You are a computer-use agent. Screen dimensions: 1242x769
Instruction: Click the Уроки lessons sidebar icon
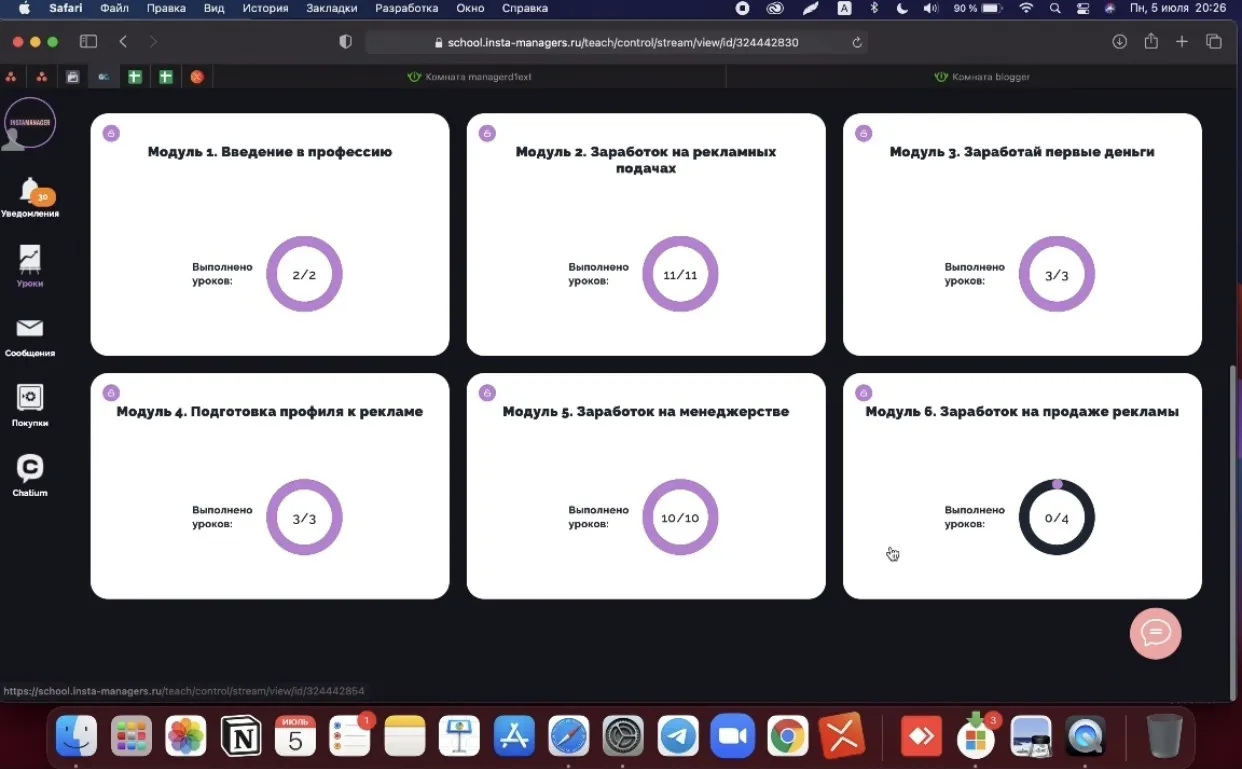pyautogui.click(x=30, y=261)
